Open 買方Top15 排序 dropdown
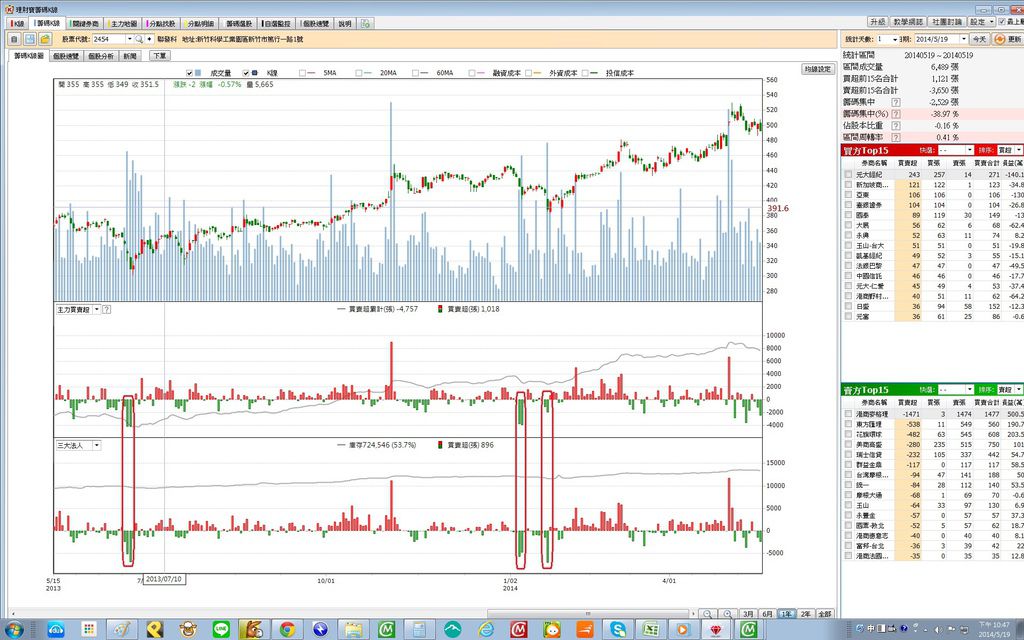Screen dimensions: 1024x640 click(1019, 150)
